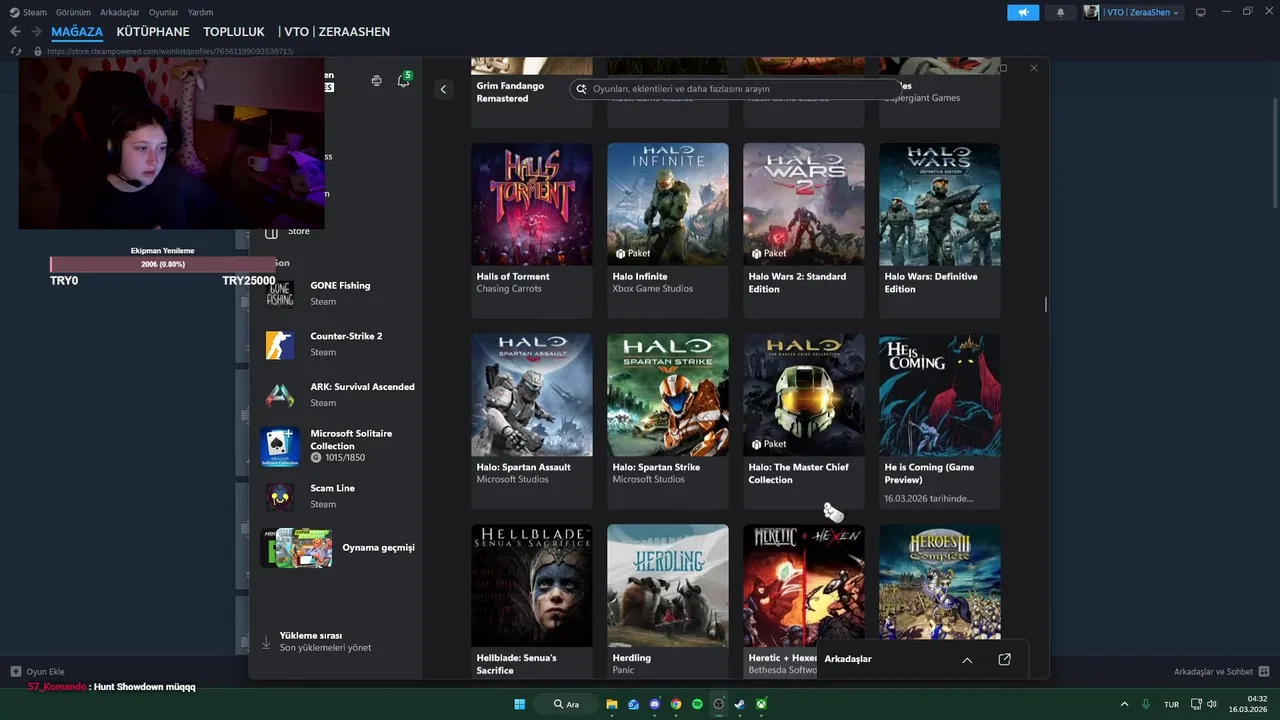Open Xbox app from the taskbar
The height and width of the screenshot is (720, 1280).
(x=761, y=704)
